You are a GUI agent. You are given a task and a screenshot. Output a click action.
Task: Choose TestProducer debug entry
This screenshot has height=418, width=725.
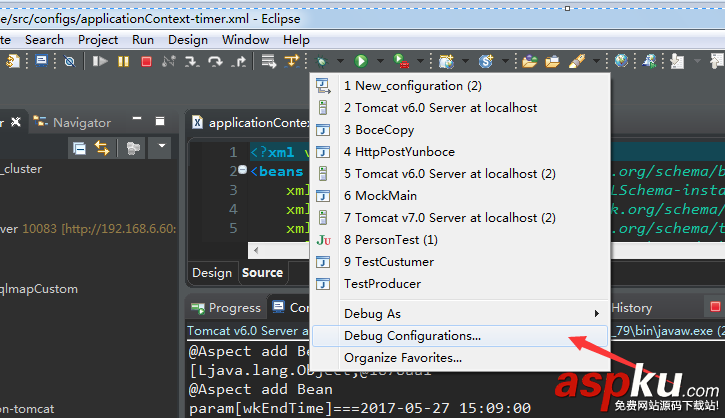coord(460,283)
